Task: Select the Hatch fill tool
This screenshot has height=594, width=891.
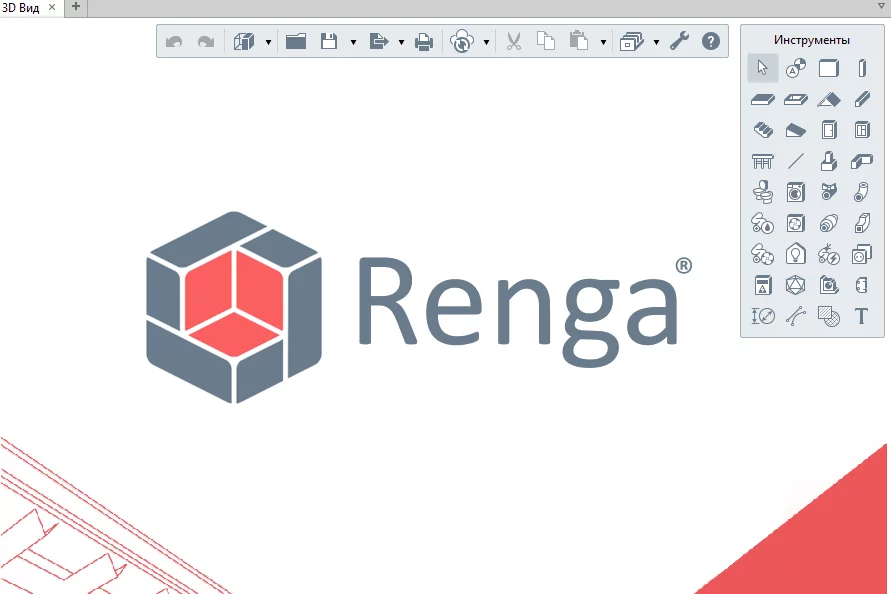Action: (x=828, y=316)
